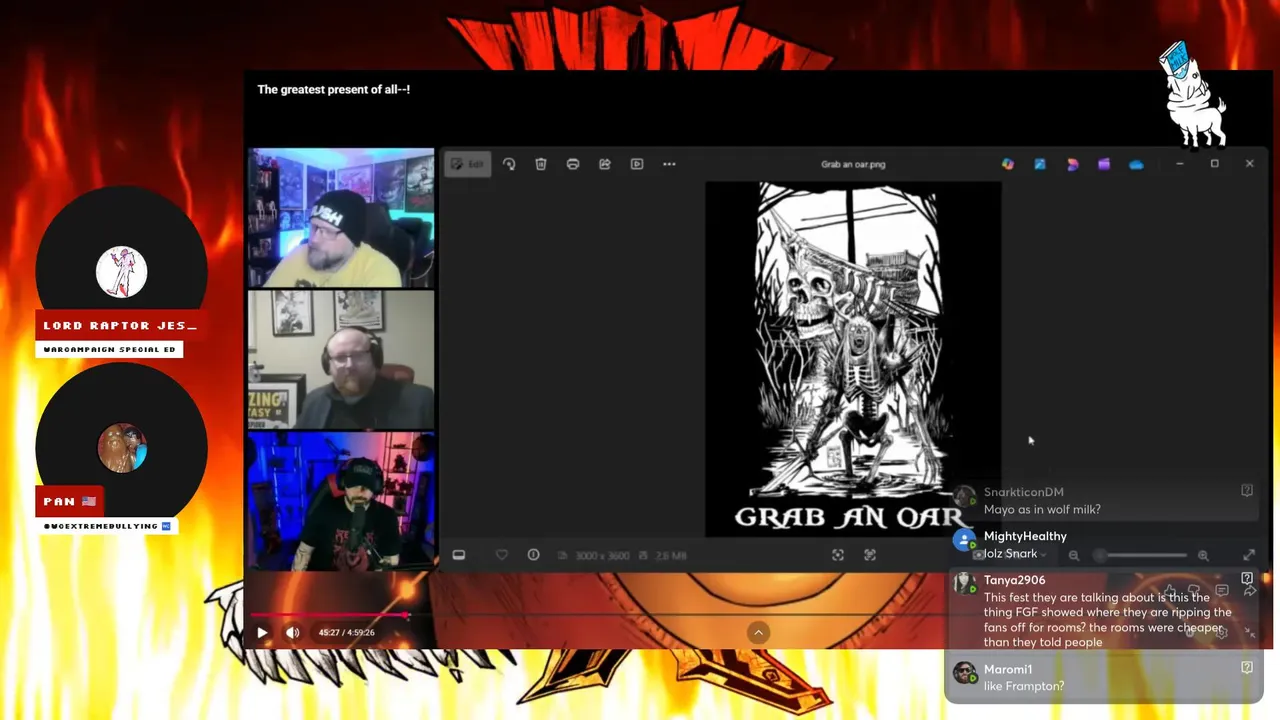Click the middle webcam with headphones host

click(341, 360)
